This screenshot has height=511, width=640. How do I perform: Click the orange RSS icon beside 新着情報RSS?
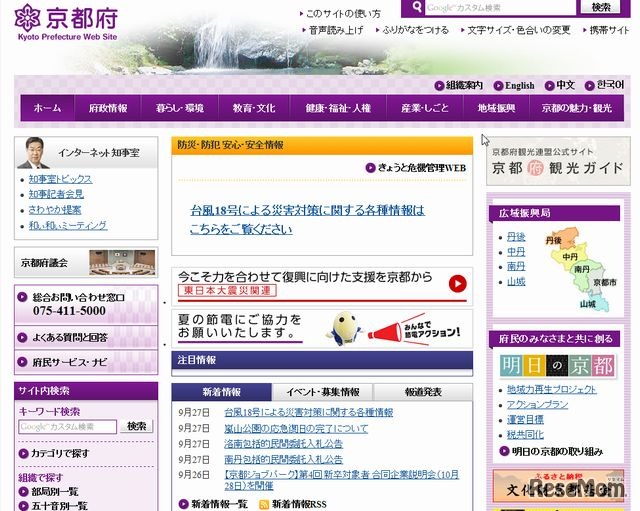point(264,504)
